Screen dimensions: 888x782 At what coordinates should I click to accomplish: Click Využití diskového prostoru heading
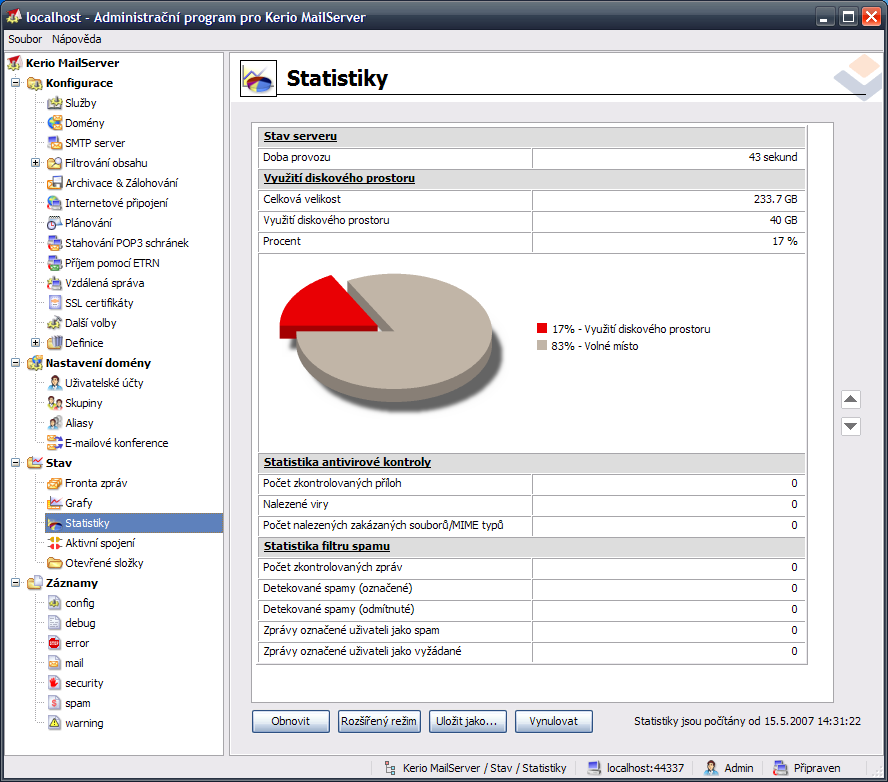(x=339, y=178)
